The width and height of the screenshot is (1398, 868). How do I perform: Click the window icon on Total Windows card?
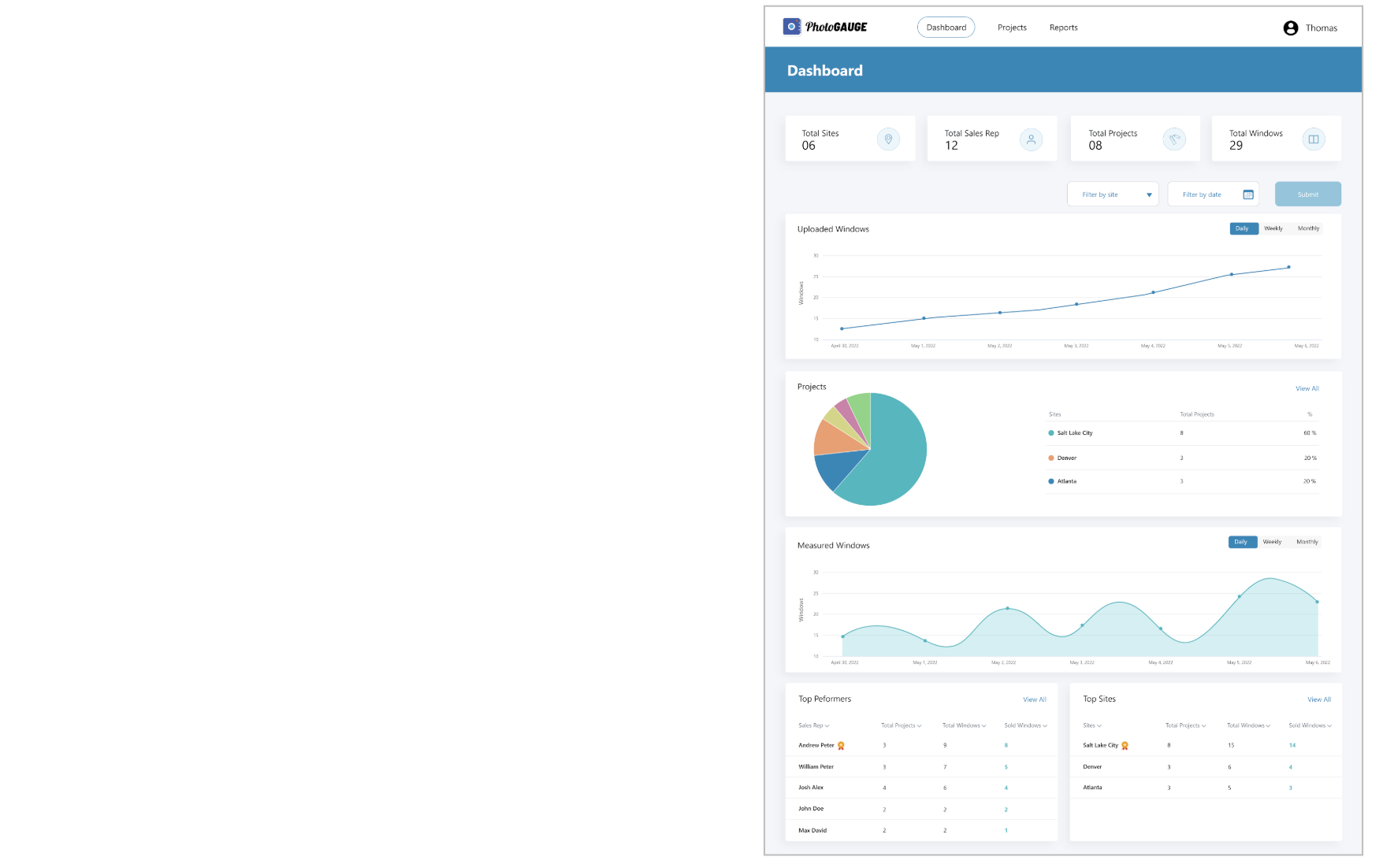pyautogui.click(x=1314, y=139)
